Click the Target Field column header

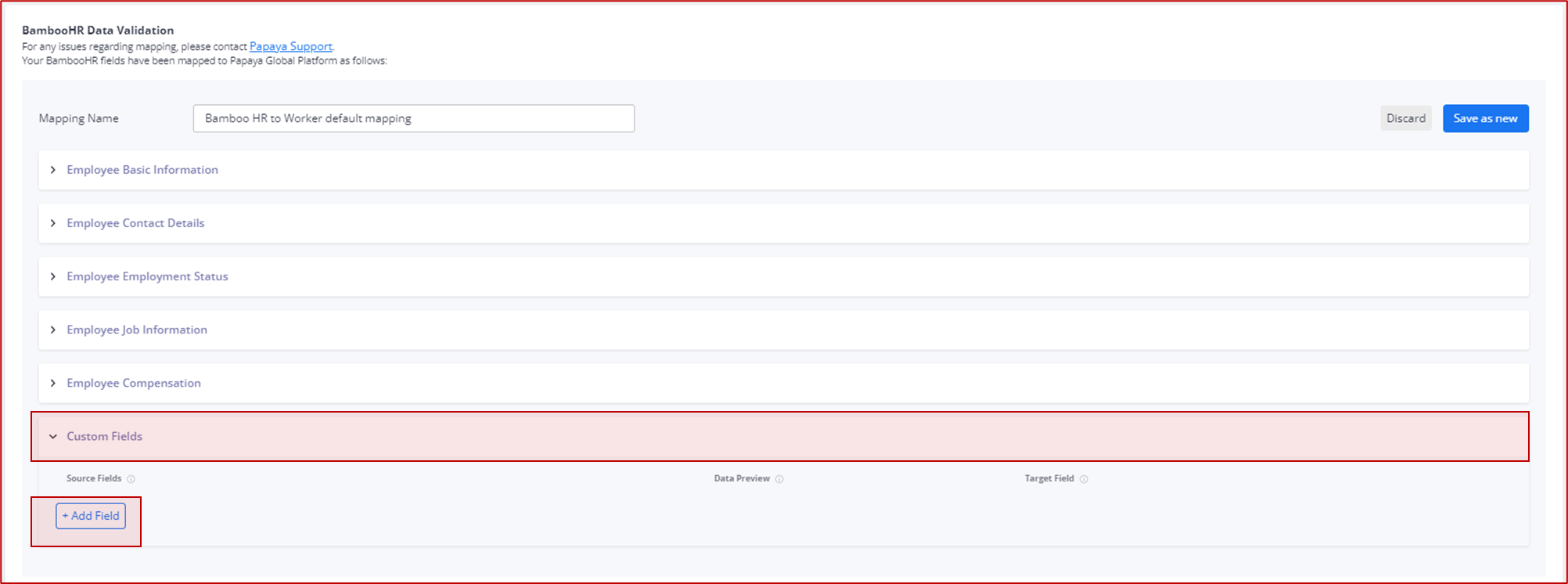(1049, 478)
